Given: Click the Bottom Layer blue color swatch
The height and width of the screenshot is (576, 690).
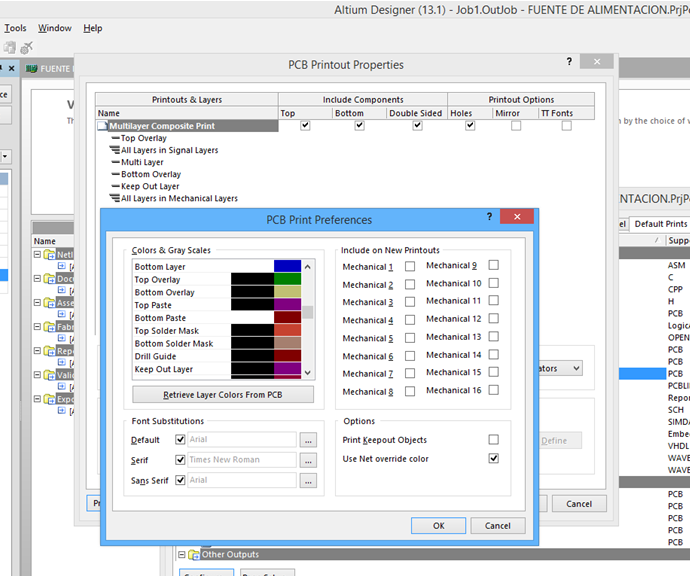Looking at the screenshot, I should click(287, 266).
